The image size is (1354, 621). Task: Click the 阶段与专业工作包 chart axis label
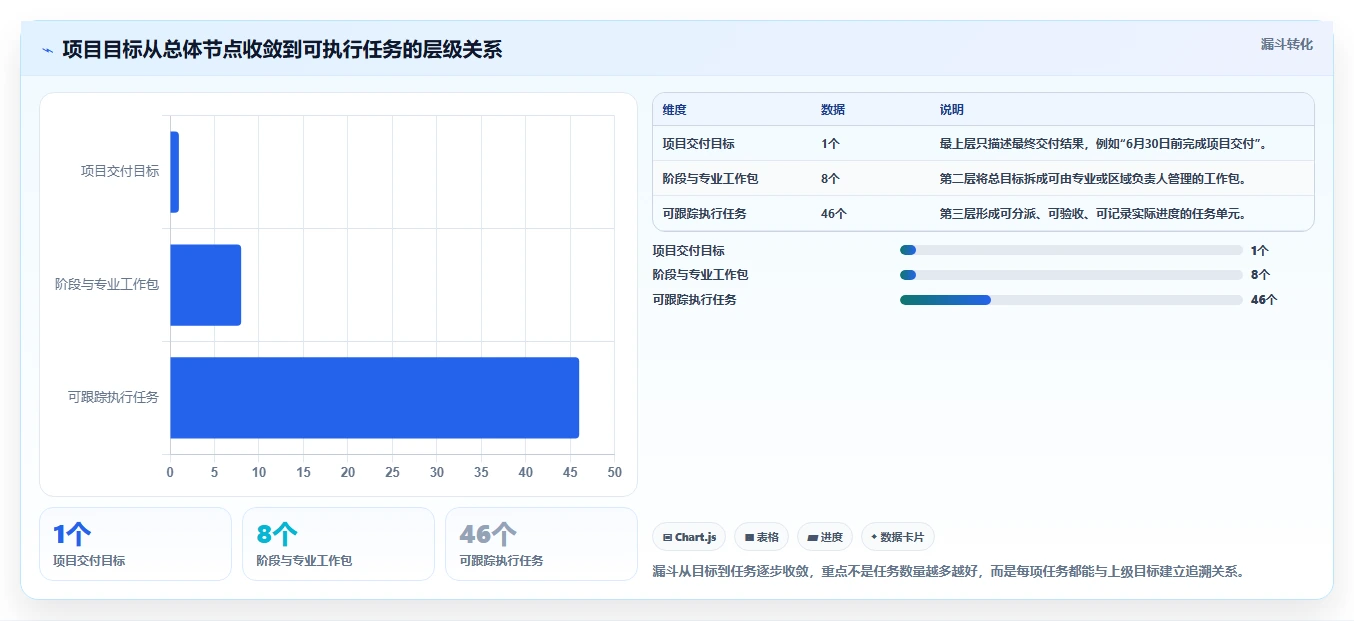click(x=107, y=285)
